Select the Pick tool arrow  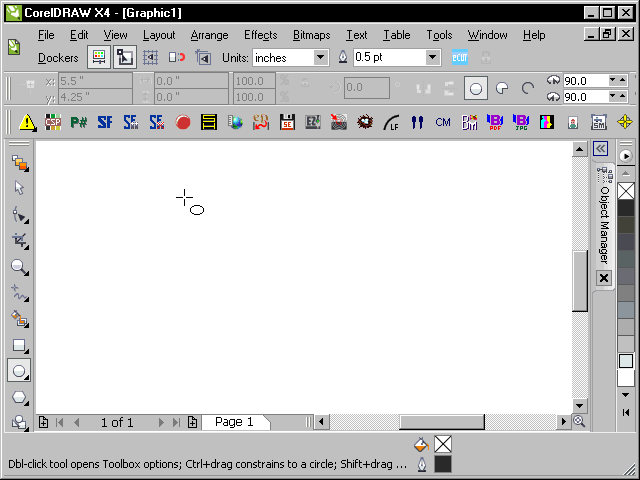click(18, 187)
